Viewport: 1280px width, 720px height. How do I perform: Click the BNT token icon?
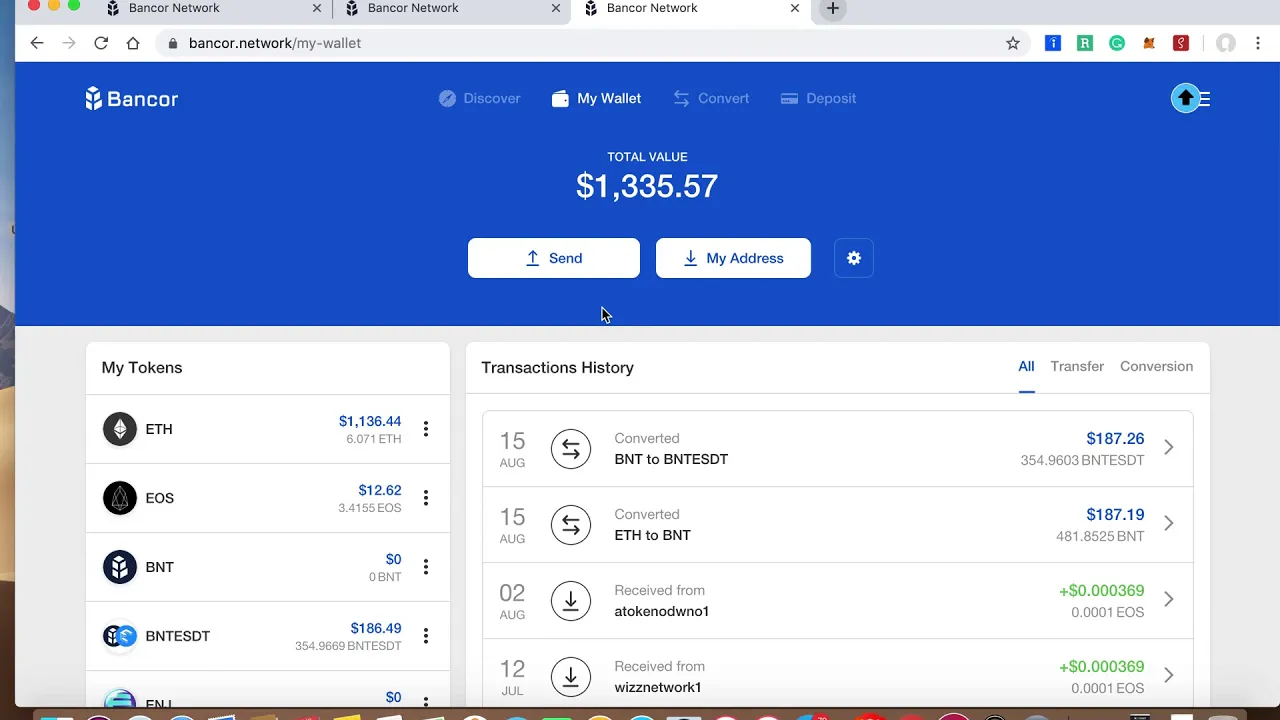(x=120, y=567)
